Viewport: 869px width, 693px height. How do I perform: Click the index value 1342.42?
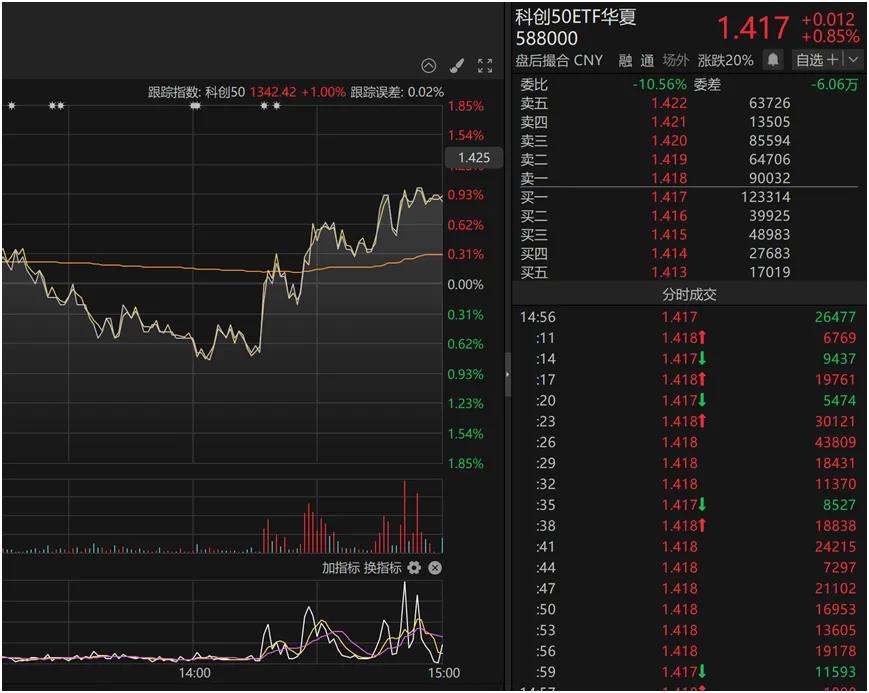point(273,92)
